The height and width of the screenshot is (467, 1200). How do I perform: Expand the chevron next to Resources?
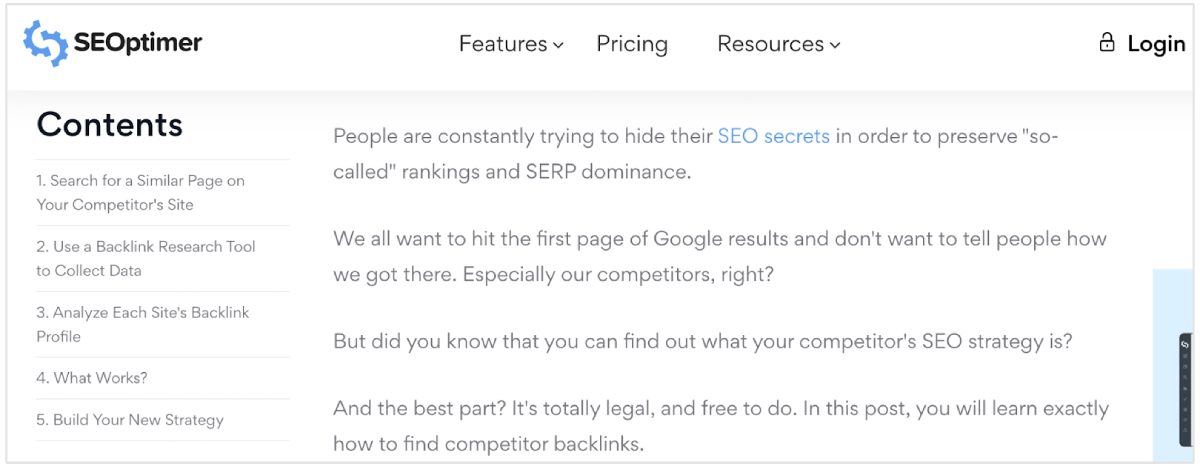pyautogui.click(x=835, y=45)
